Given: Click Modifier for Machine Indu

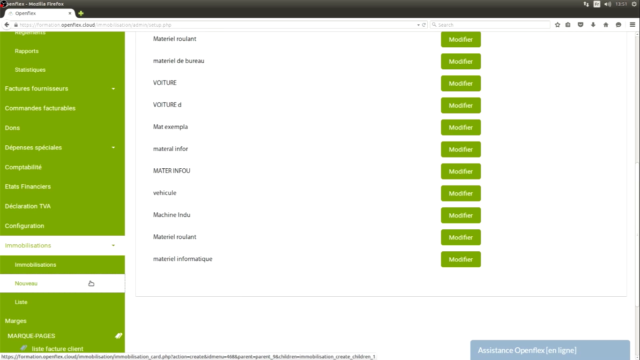Looking at the screenshot, I should (460, 216).
